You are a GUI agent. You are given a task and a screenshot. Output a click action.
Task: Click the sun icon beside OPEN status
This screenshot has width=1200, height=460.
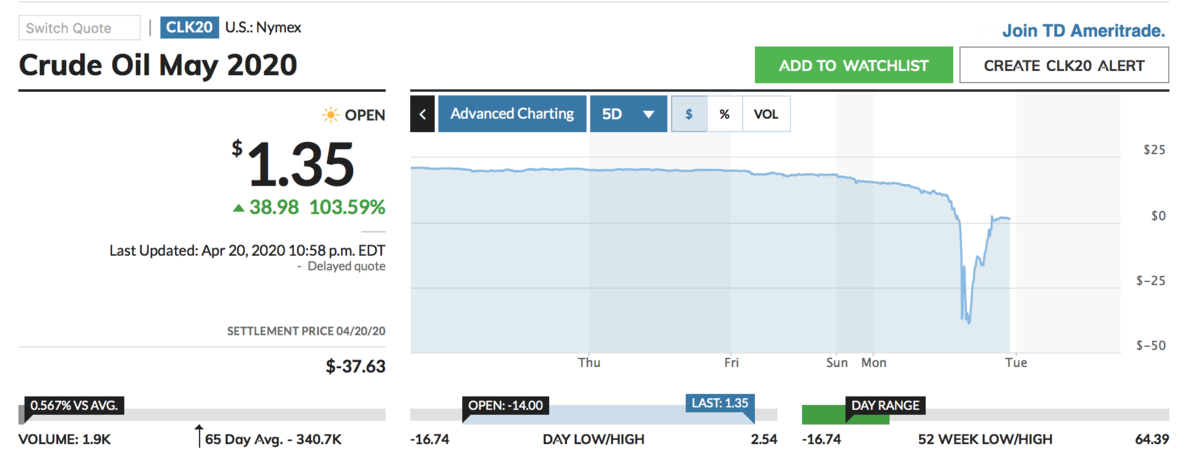(330, 115)
